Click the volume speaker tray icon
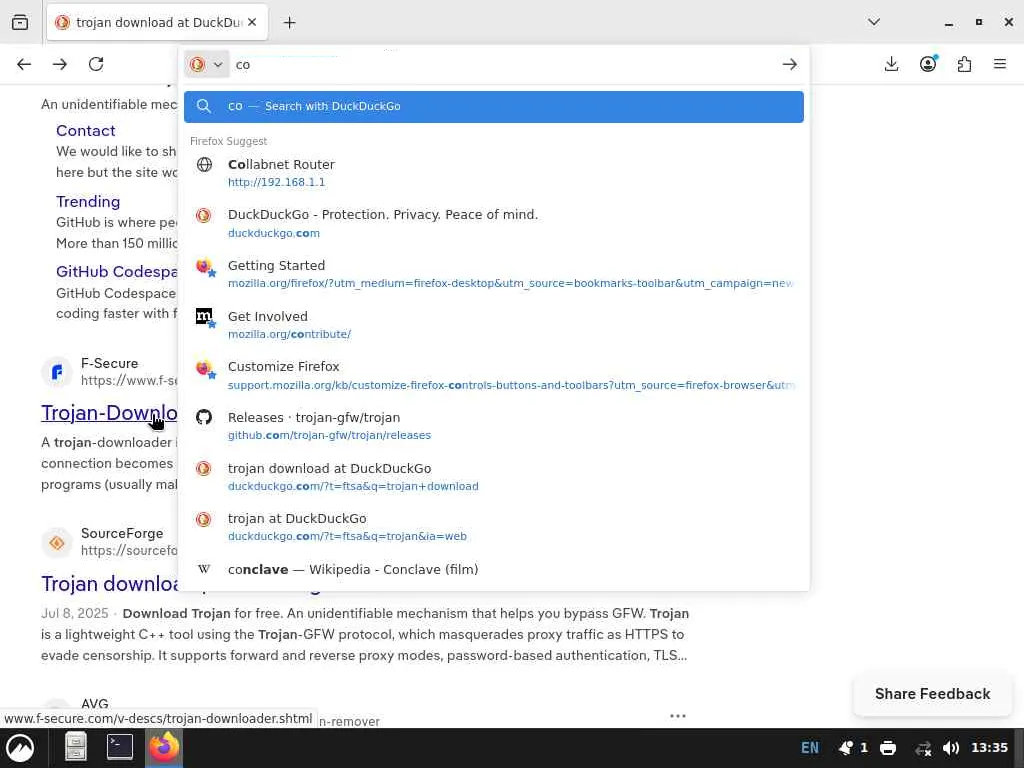 tap(952, 748)
